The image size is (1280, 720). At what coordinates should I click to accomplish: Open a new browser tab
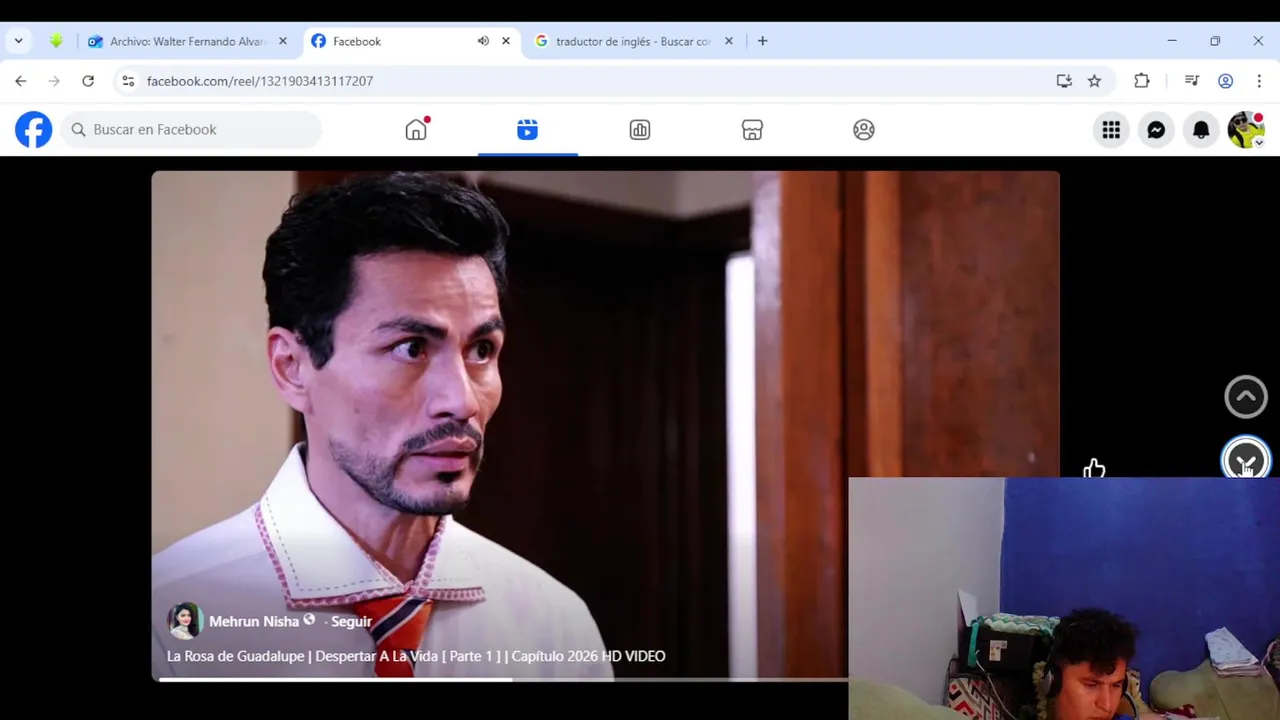[x=763, y=41]
